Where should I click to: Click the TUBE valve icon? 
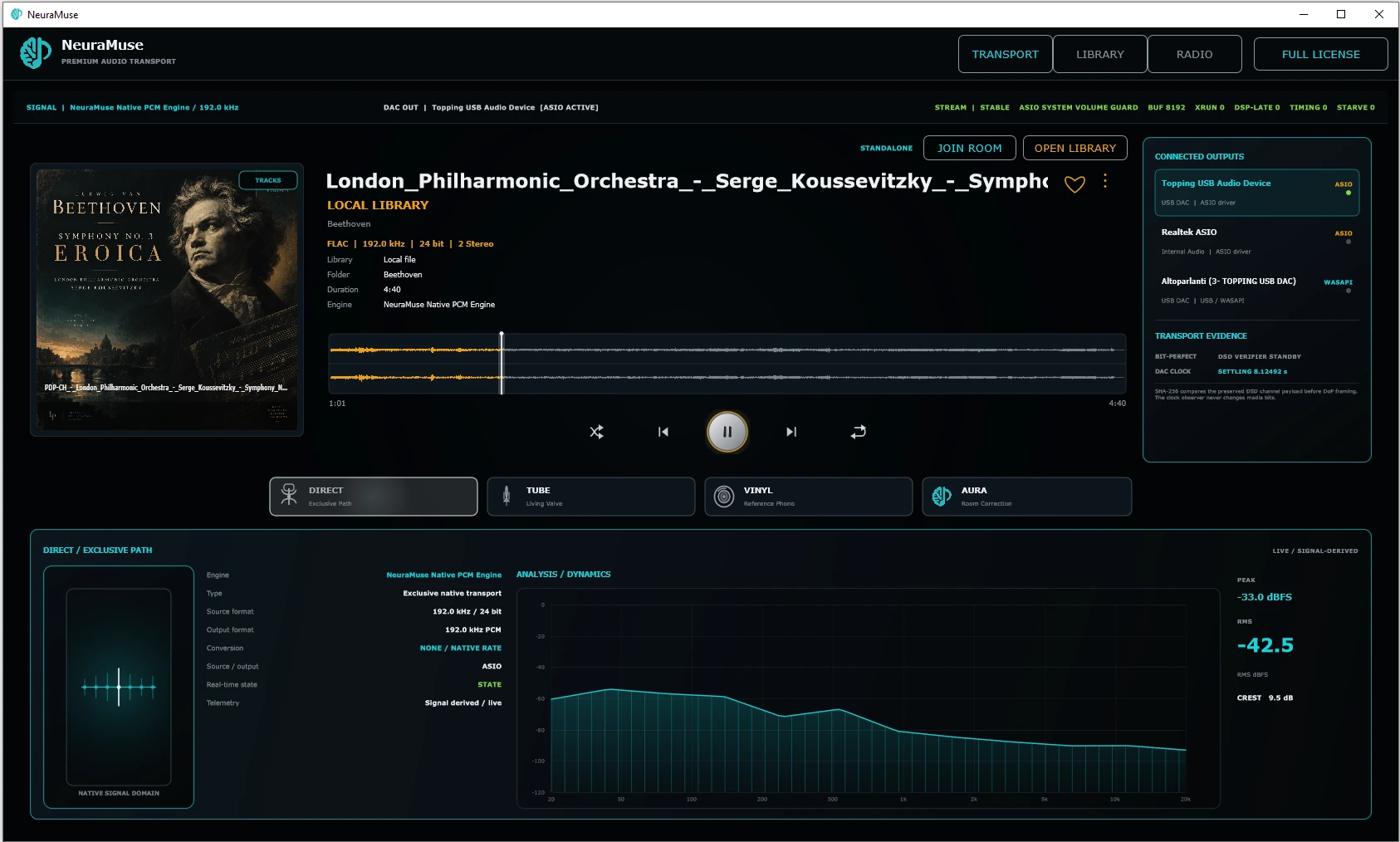[x=507, y=497]
